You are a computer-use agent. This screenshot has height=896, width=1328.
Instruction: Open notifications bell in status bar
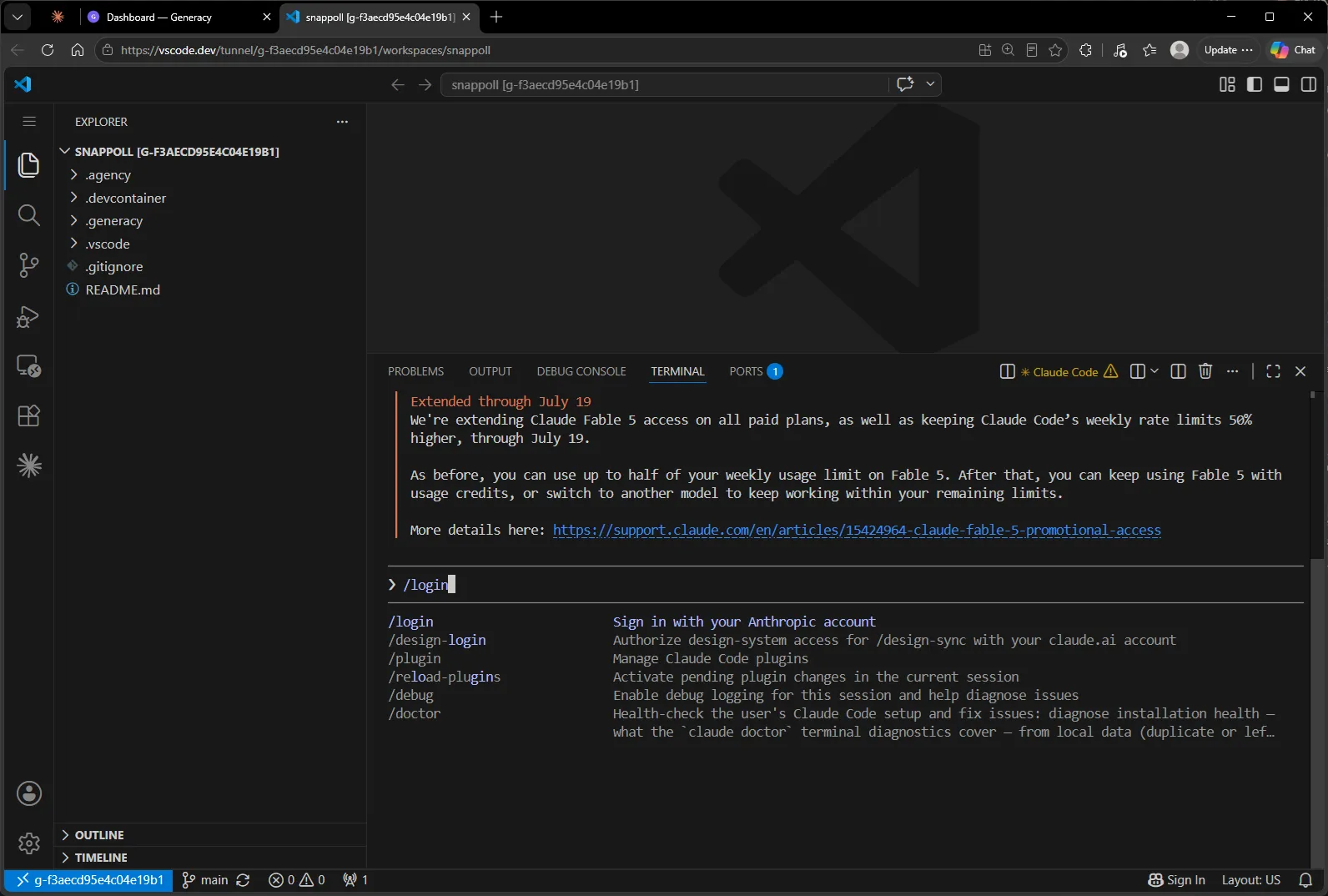coord(1305,880)
